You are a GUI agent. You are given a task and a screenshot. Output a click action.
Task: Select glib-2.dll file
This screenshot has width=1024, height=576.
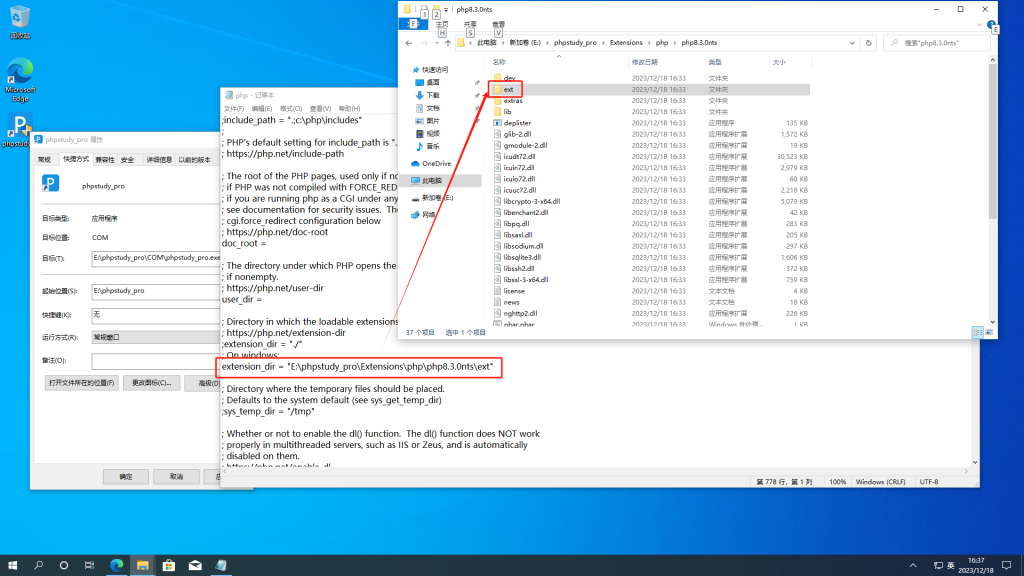coord(517,134)
